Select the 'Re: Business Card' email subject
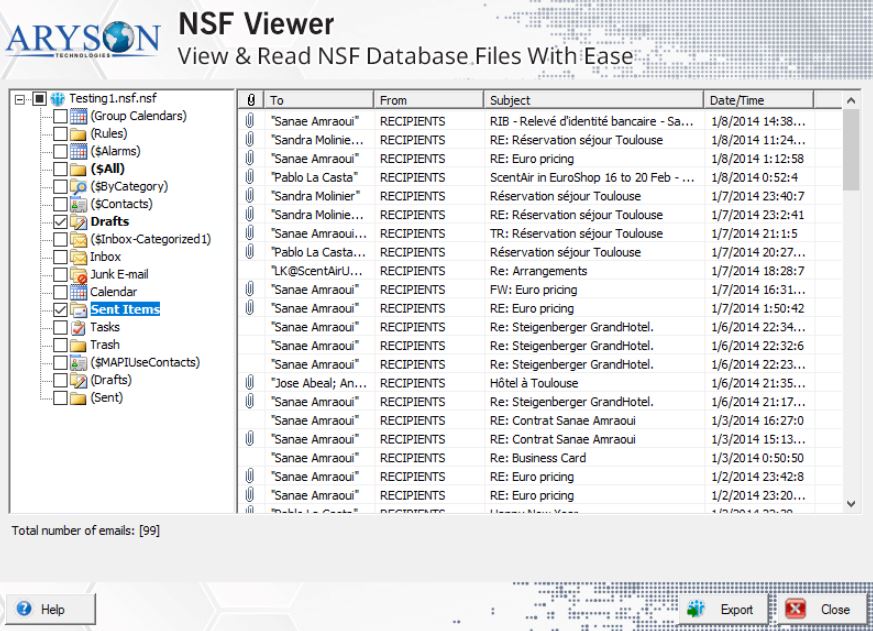Viewport: 873px width, 631px height. [538, 458]
